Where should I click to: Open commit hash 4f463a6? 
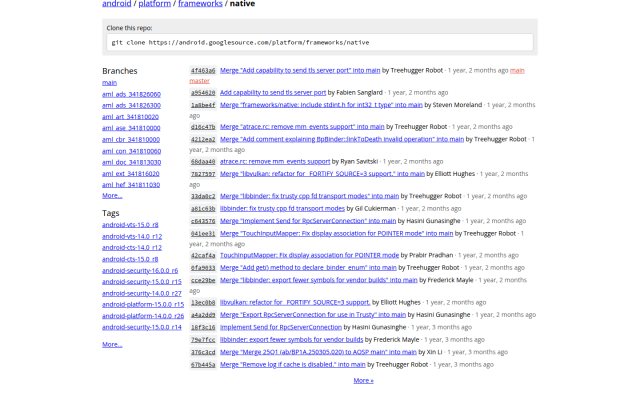click(203, 71)
